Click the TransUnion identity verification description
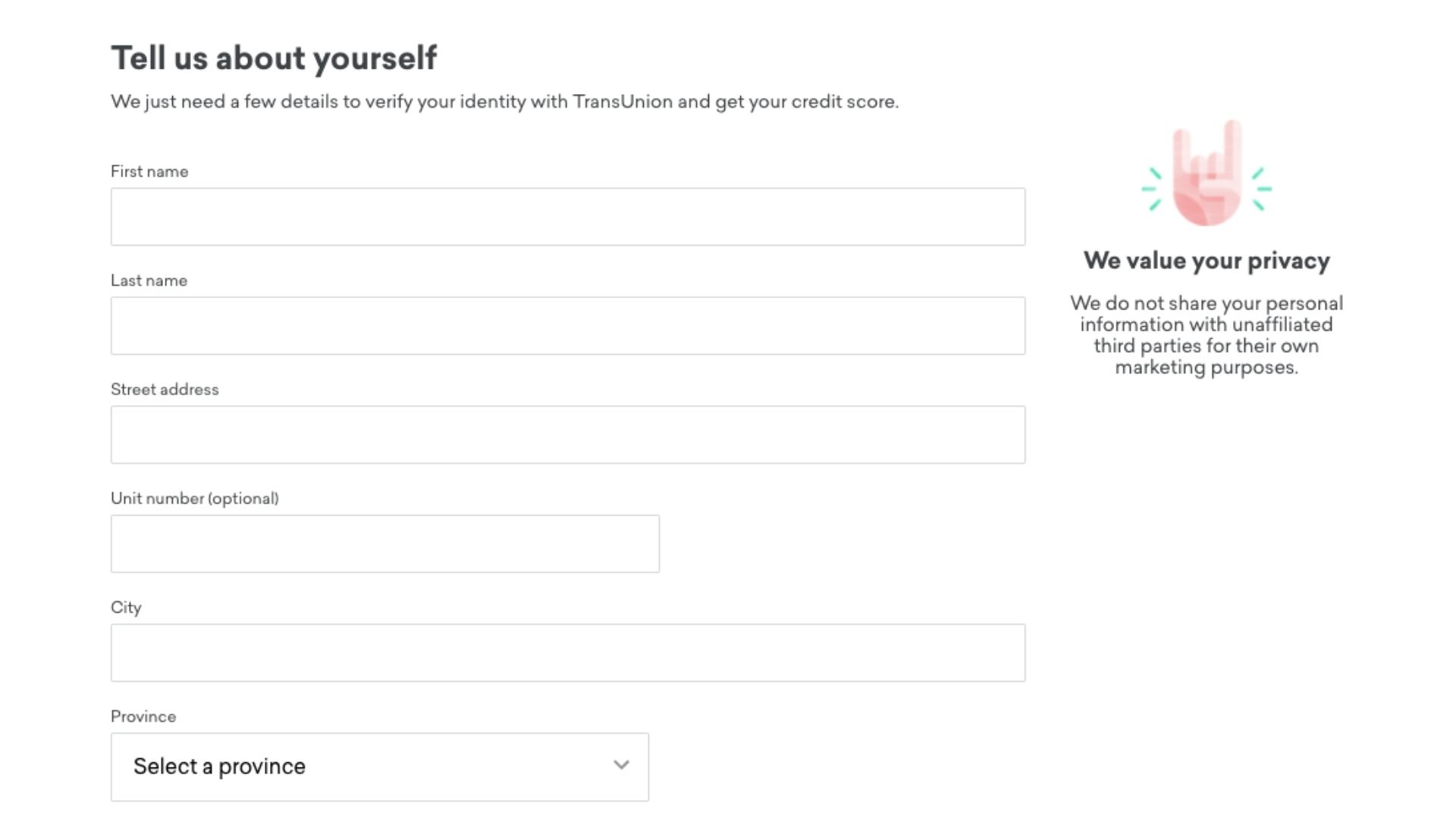Viewport: 1456px width, 819px height. point(504,102)
